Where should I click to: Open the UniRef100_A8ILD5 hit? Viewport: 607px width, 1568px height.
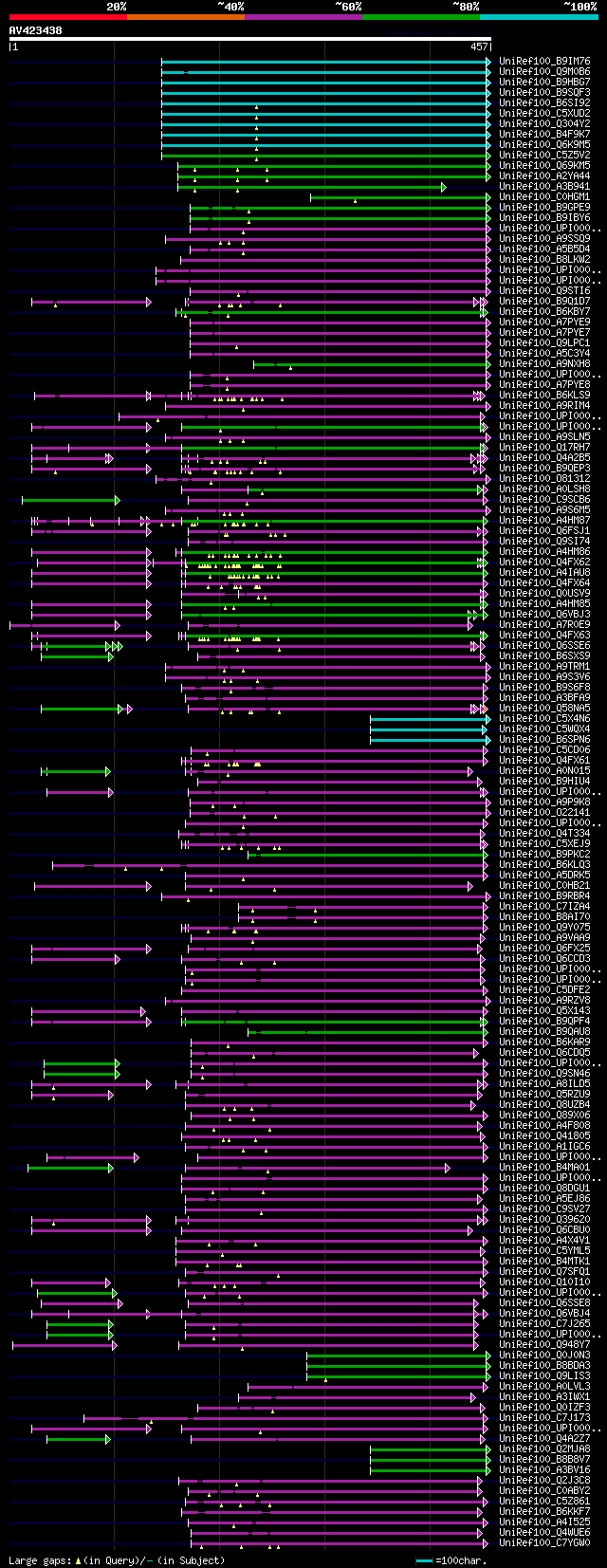coord(544,1084)
